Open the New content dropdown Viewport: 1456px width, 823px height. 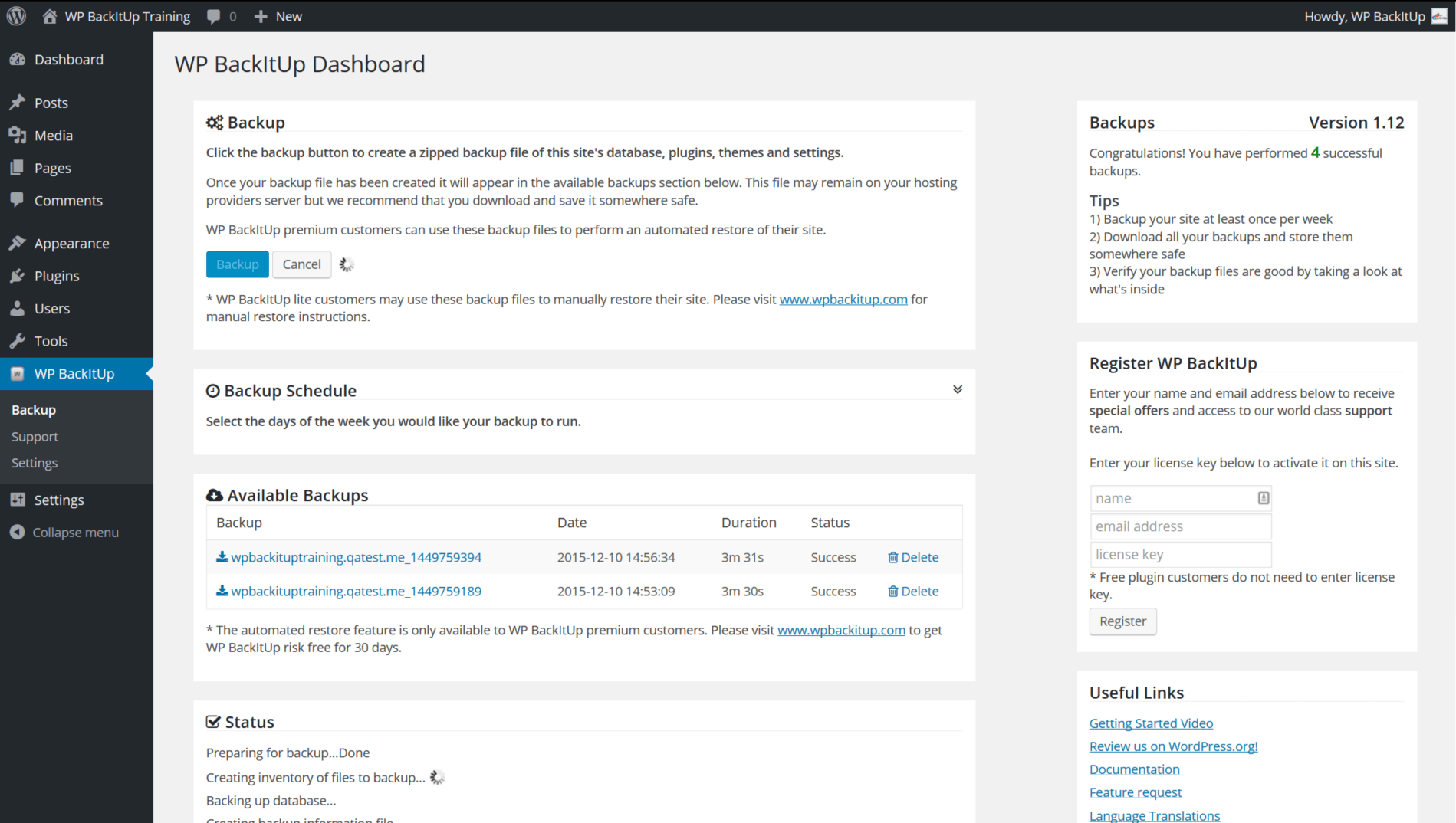(278, 16)
